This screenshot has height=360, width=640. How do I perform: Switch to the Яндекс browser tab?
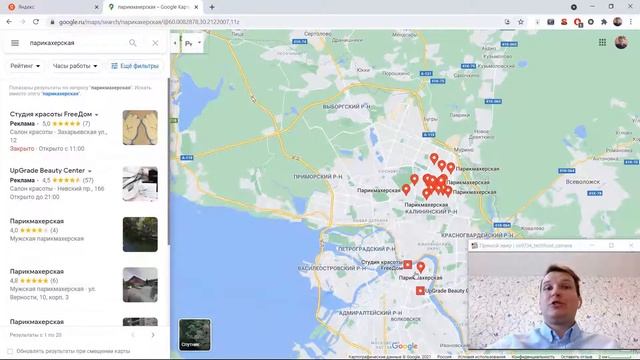[x=51, y=7]
